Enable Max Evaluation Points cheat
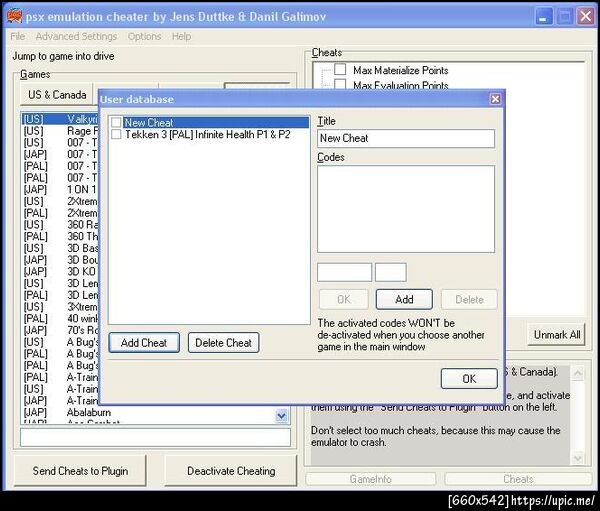The width and height of the screenshot is (600, 511). pyautogui.click(x=340, y=84)
